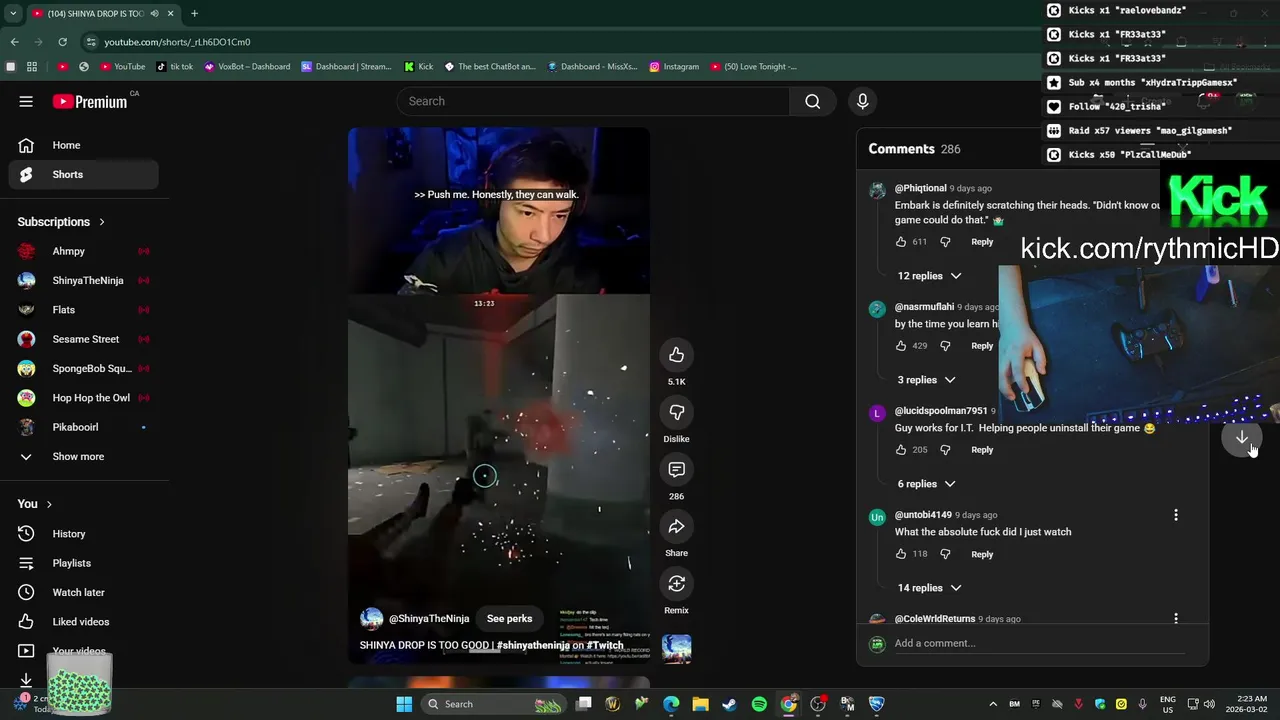1280x720 pixels.
Task: Open Spotify from the taskbar
Action: coord(759,704)
